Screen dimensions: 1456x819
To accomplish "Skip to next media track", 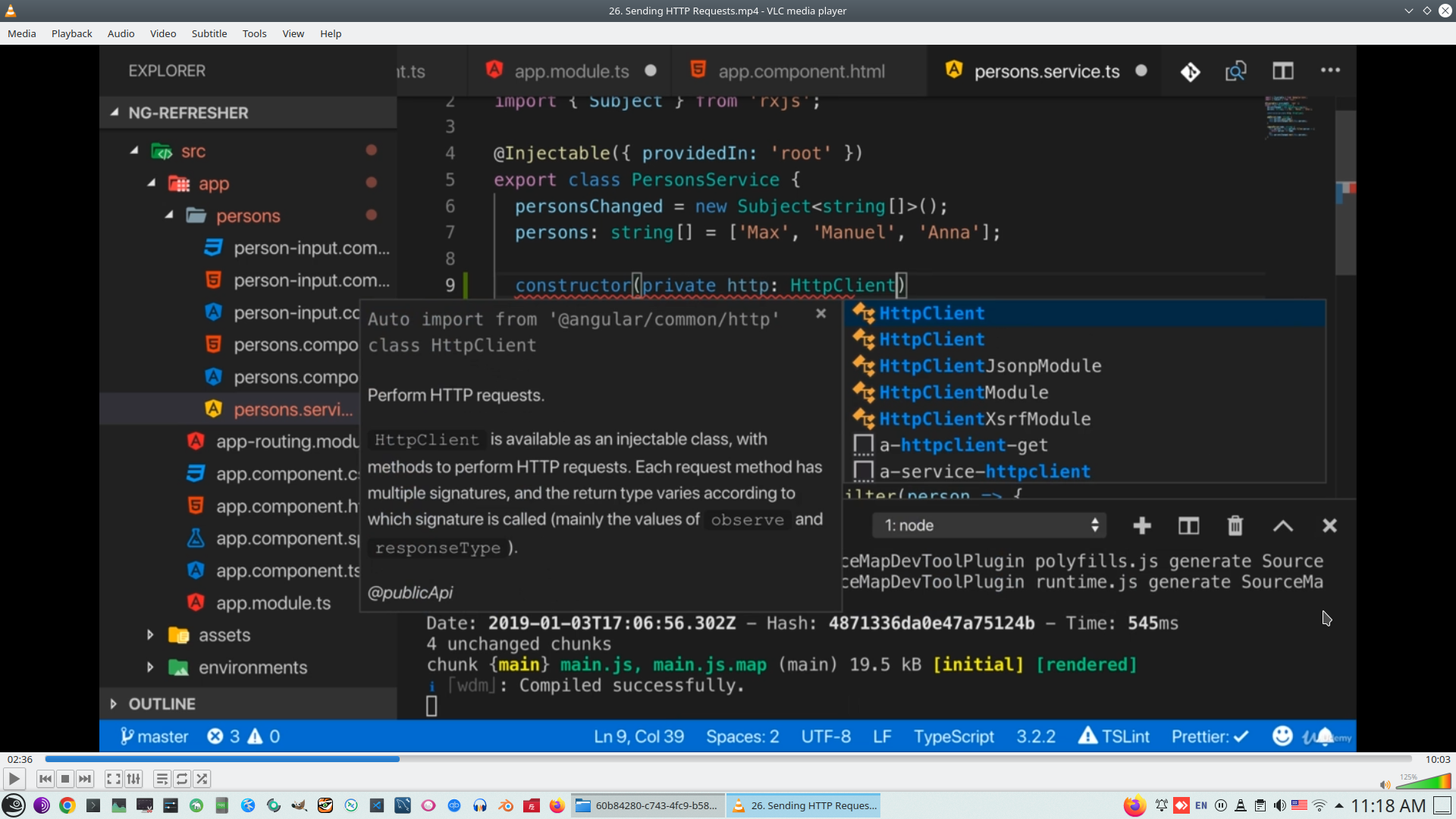I will tap(85, 779).
